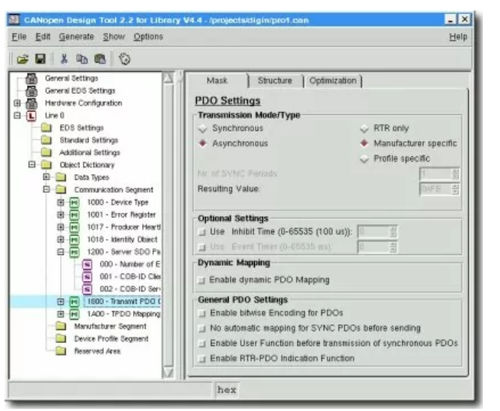Click the Standard Settings folder icon
Image resolution: width=500 pixels, height=411 pixels.
[46, 140]
